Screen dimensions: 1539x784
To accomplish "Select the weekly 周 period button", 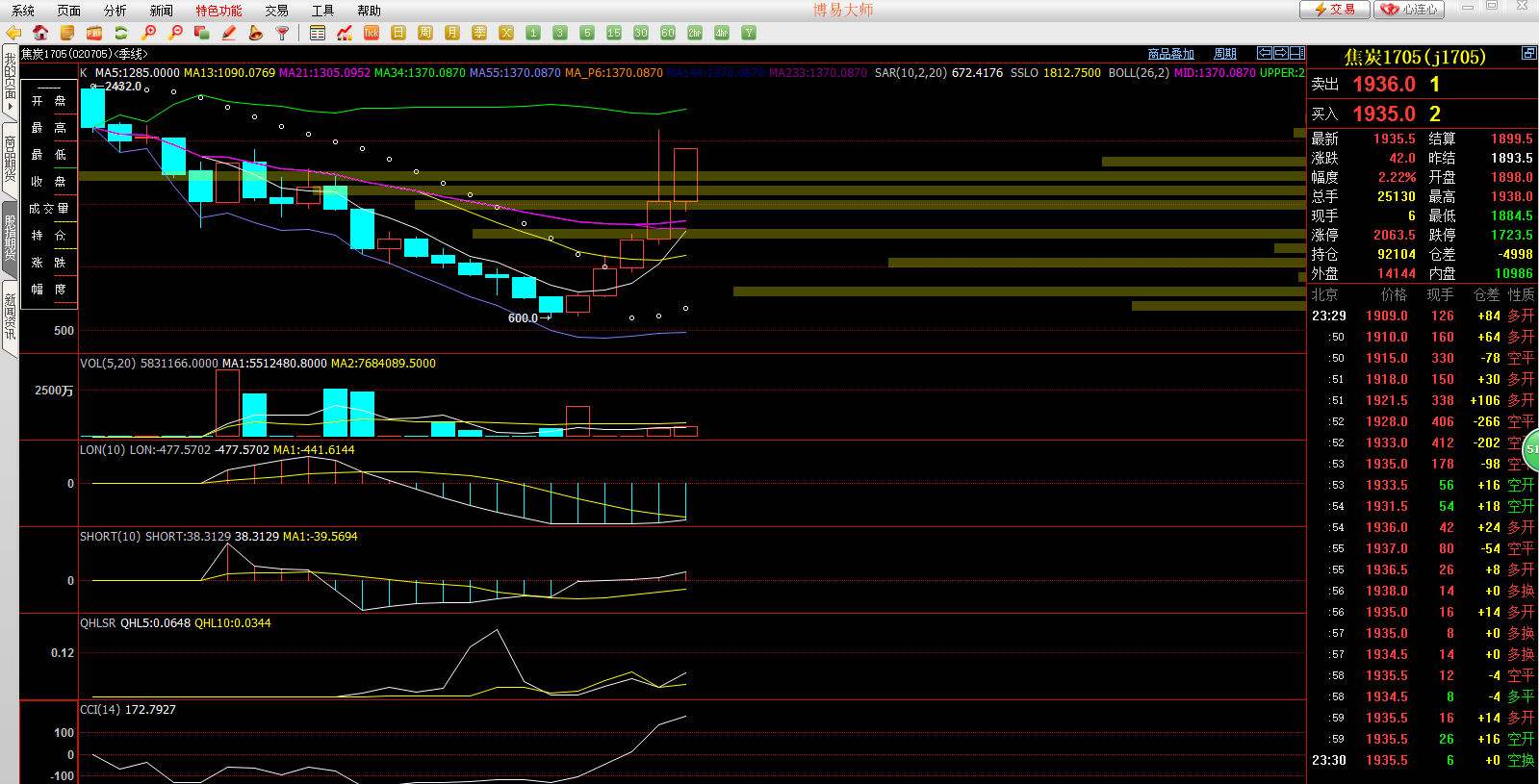I will coord(425,33).
